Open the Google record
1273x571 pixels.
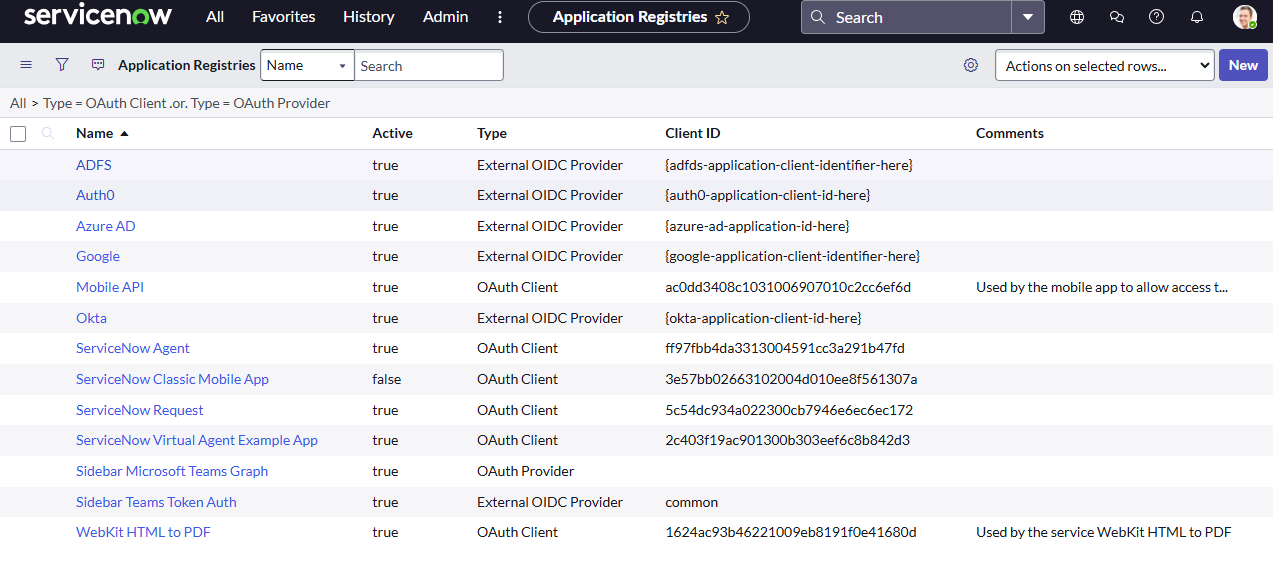click(98, 256)
